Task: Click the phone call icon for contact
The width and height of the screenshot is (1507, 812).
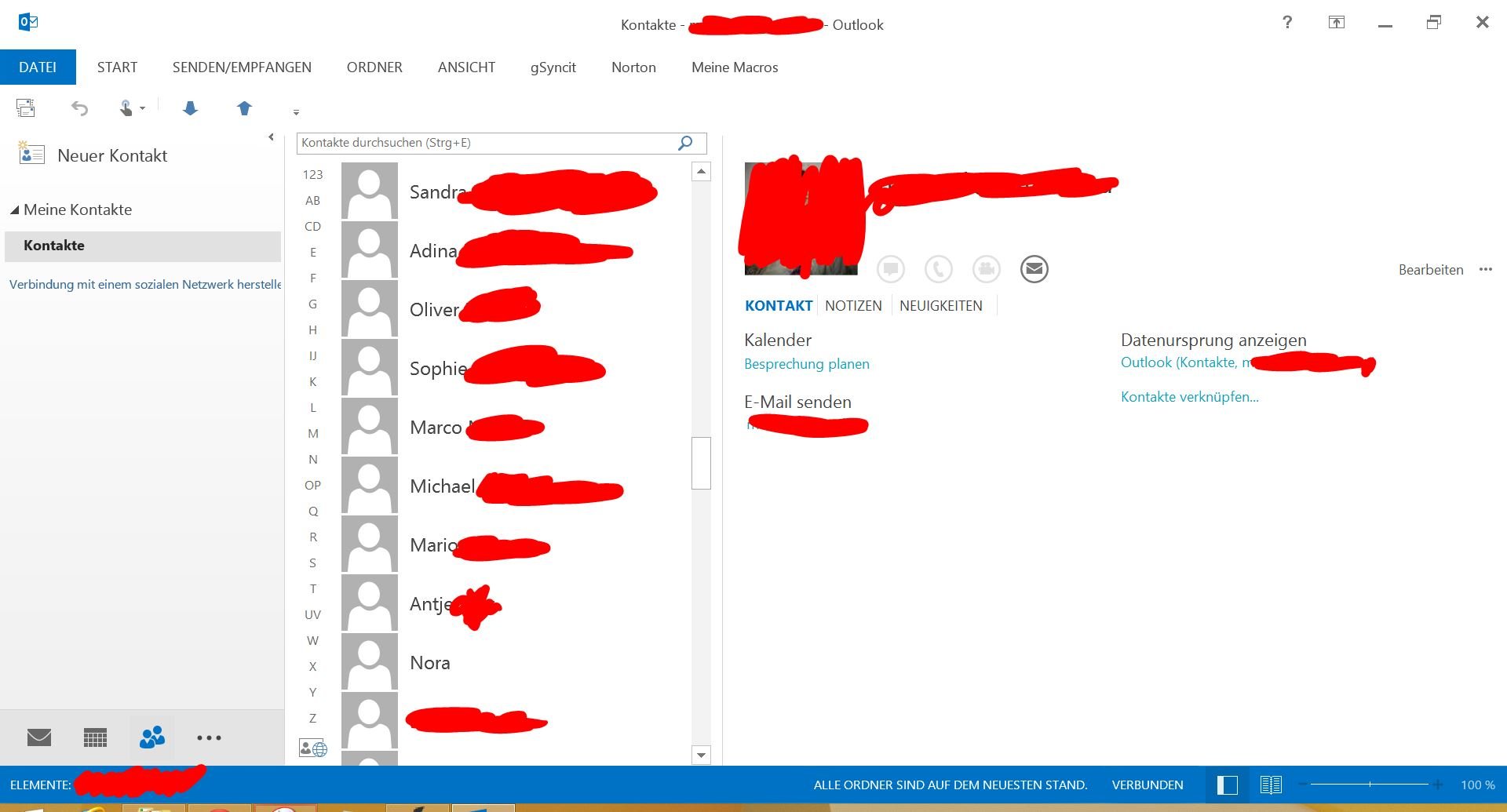Action: 939,269
